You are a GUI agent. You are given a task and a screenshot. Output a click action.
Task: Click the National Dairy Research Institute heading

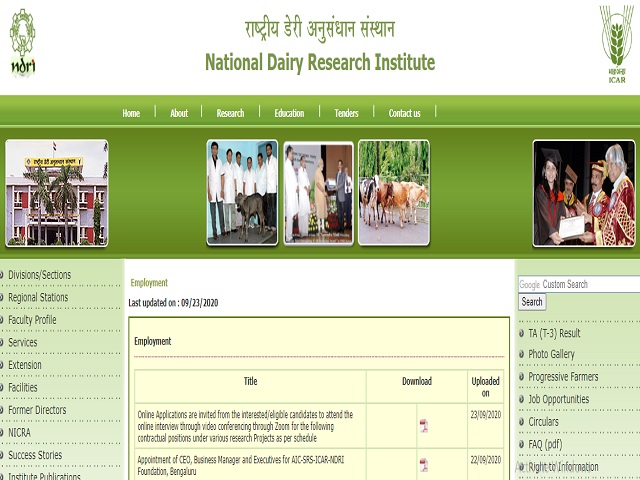(320, 62)
